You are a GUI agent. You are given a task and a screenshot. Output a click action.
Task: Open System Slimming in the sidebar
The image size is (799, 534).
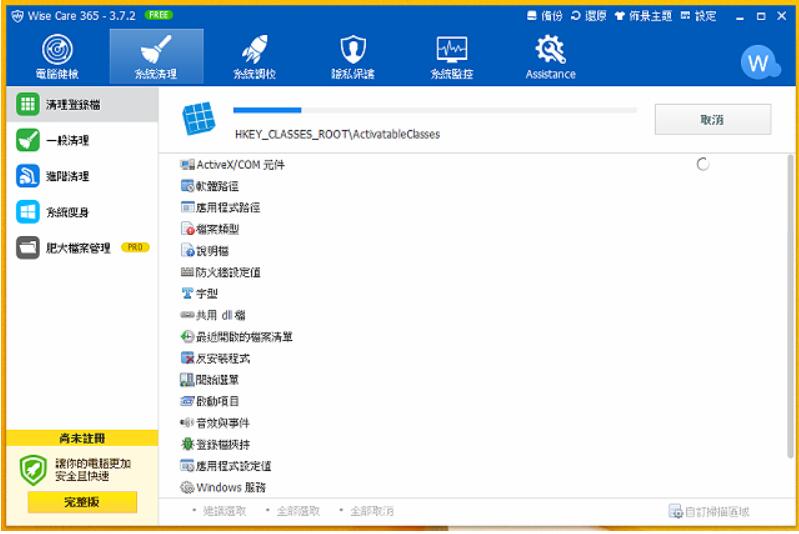(82, 212)
